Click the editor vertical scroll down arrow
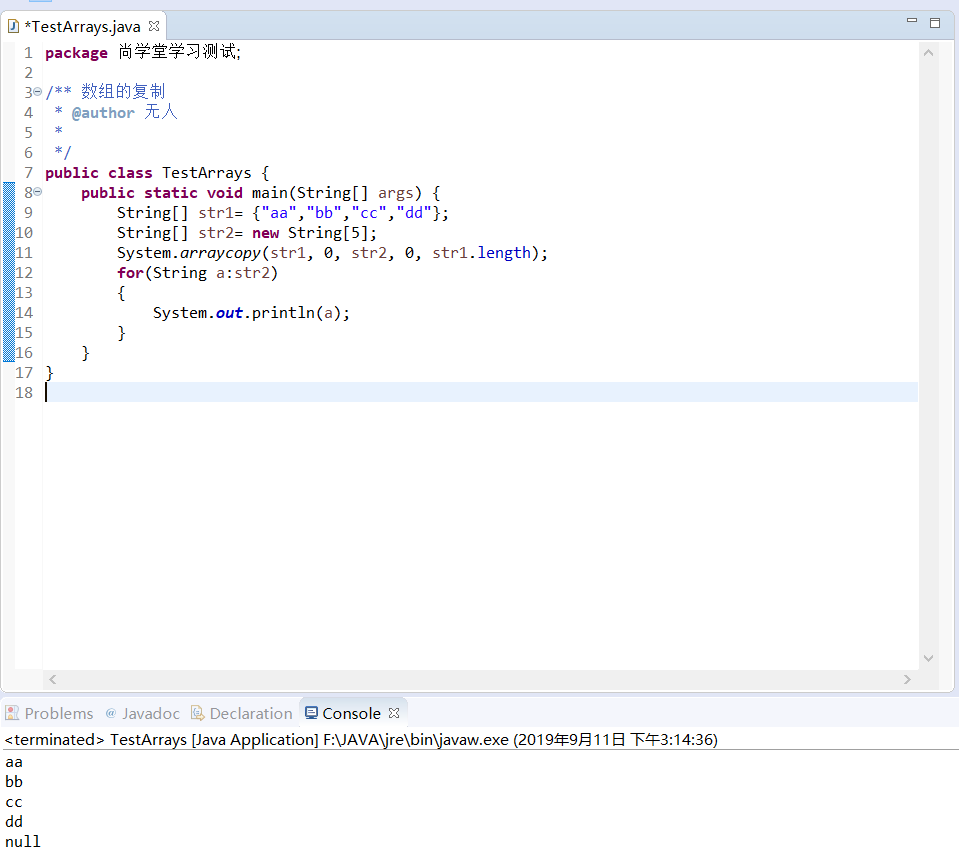 click(x=928, y=658)
